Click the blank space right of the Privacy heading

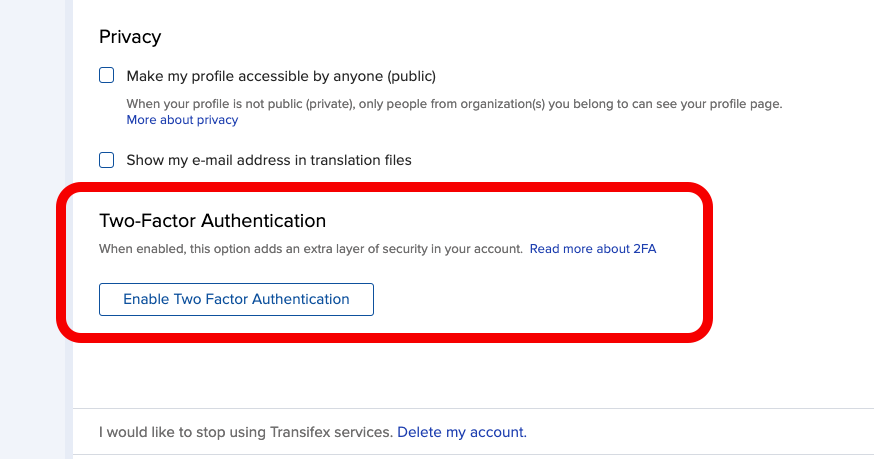click(502, 37)
